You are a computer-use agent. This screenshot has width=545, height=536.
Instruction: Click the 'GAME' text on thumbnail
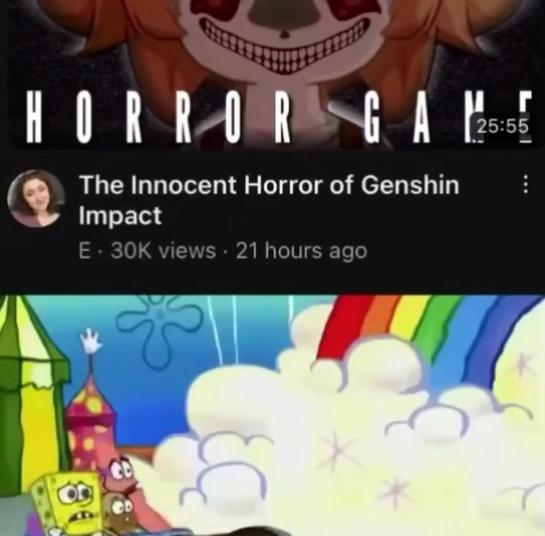(x=448, y=118)
